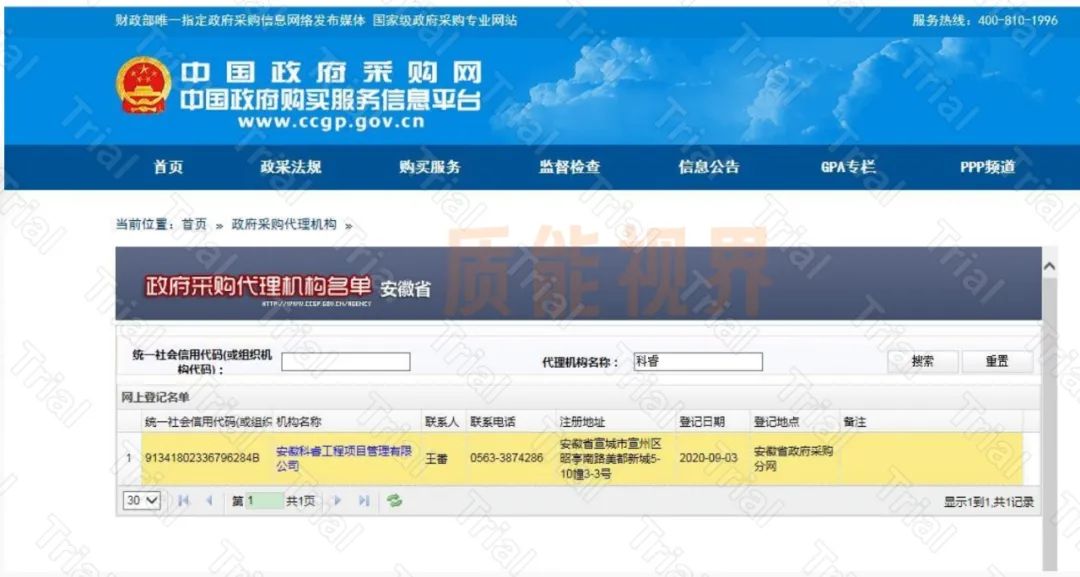The height and width of the screenshot is (577, 1080).
Task: Follow the 首页 breadcrumb link
Action: 194,224
